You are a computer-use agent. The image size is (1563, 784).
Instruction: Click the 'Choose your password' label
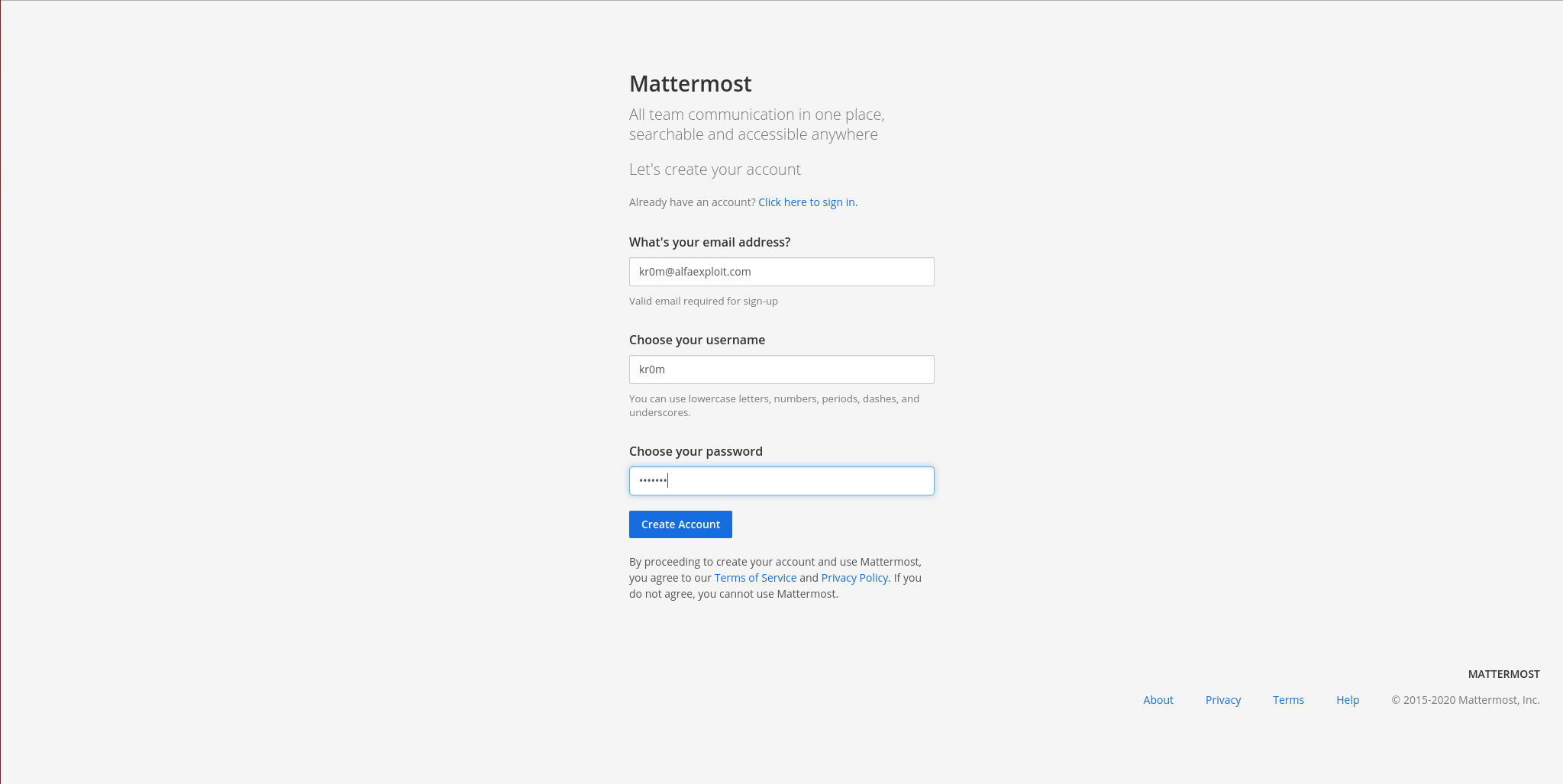coord(696,451)
